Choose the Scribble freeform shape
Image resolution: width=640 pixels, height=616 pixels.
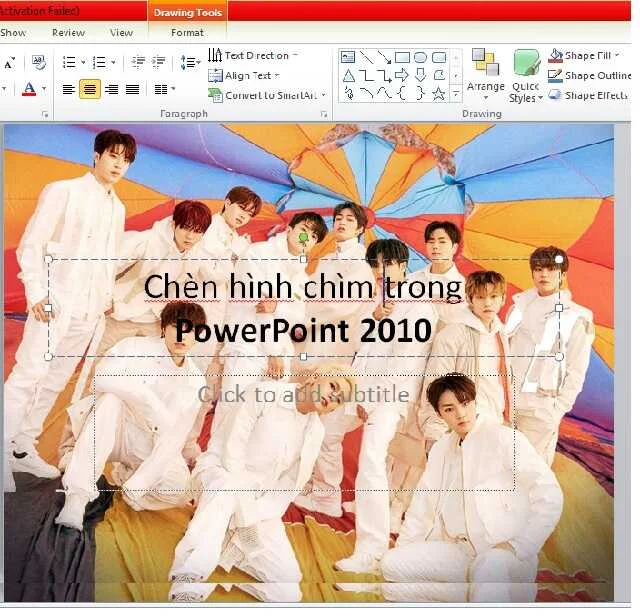(x=349, y=94)
